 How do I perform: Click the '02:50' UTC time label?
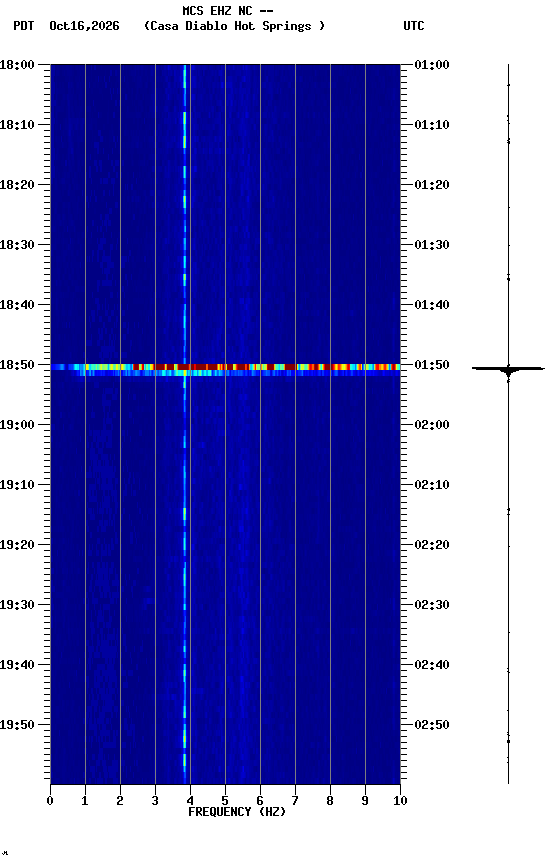tap(432, 725)
